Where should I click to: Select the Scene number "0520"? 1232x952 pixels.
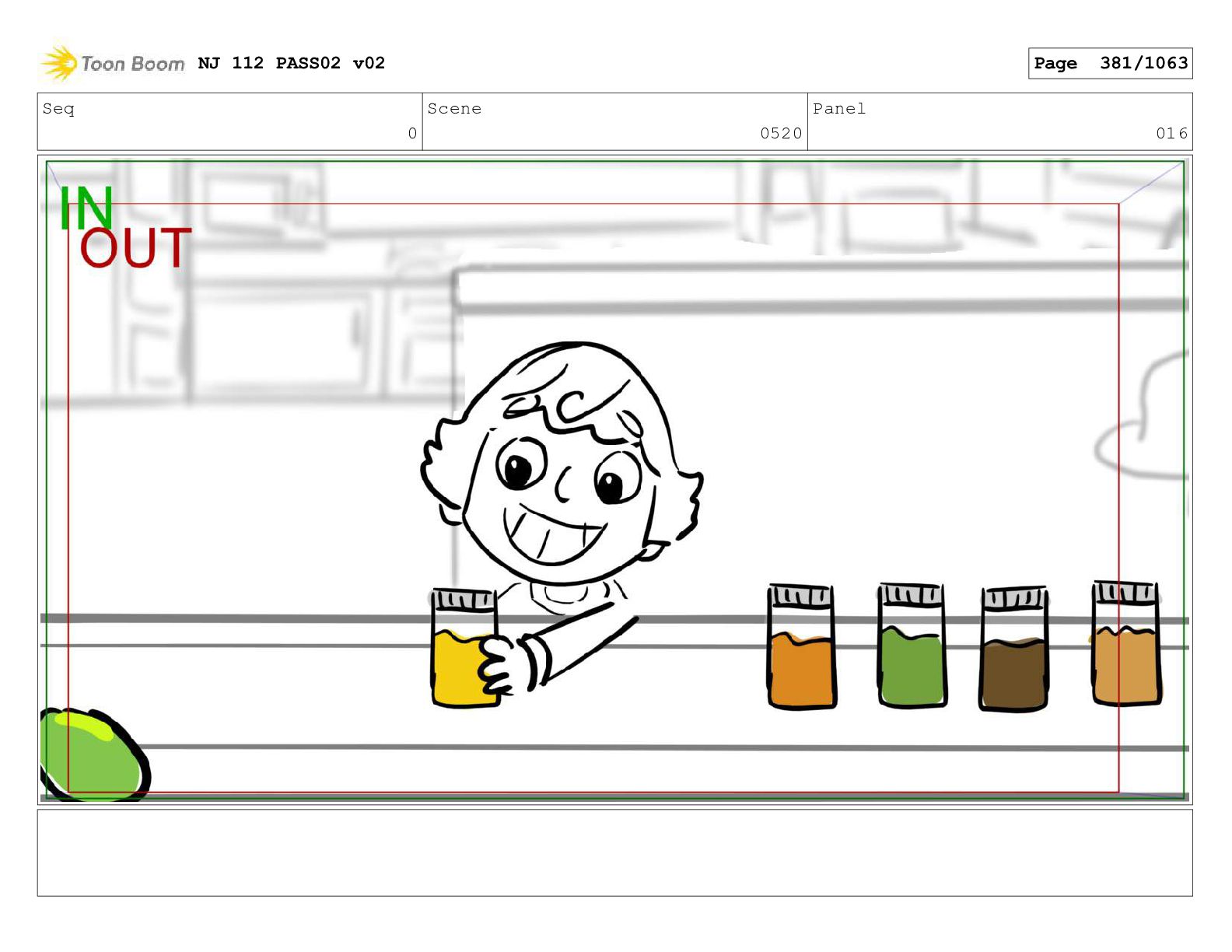(x=781, y=134)
